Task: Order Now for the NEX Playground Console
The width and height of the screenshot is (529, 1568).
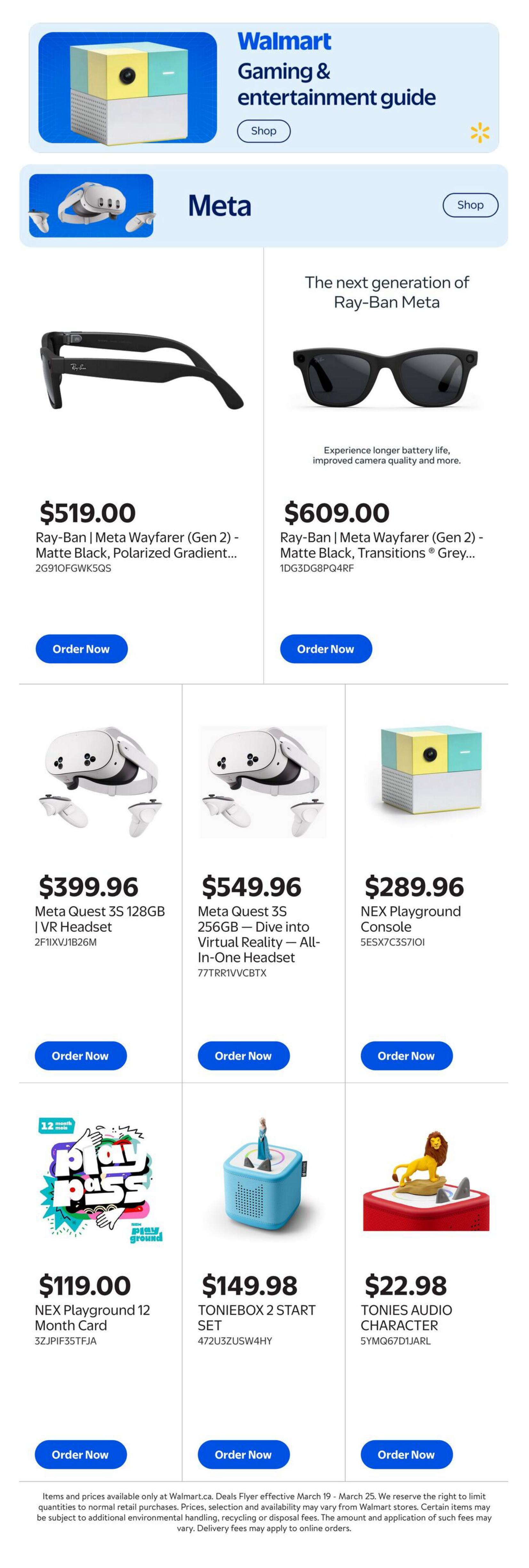Action: point(406,1056)
